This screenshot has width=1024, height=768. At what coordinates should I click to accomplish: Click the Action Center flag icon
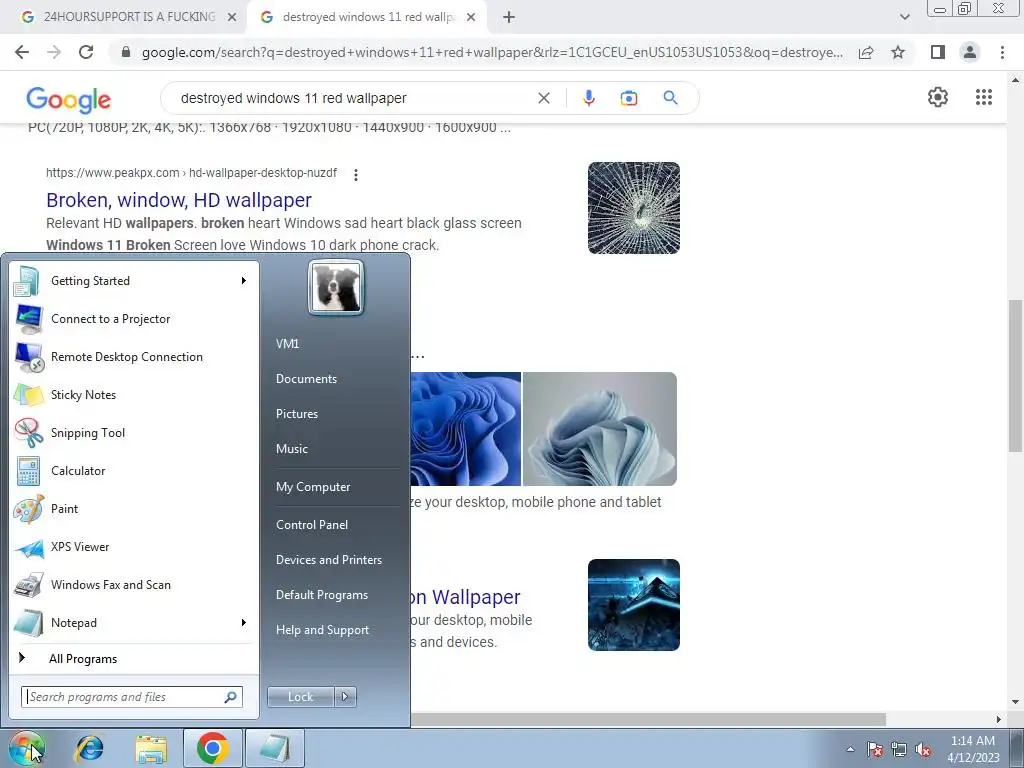click(x=875, y=750)
